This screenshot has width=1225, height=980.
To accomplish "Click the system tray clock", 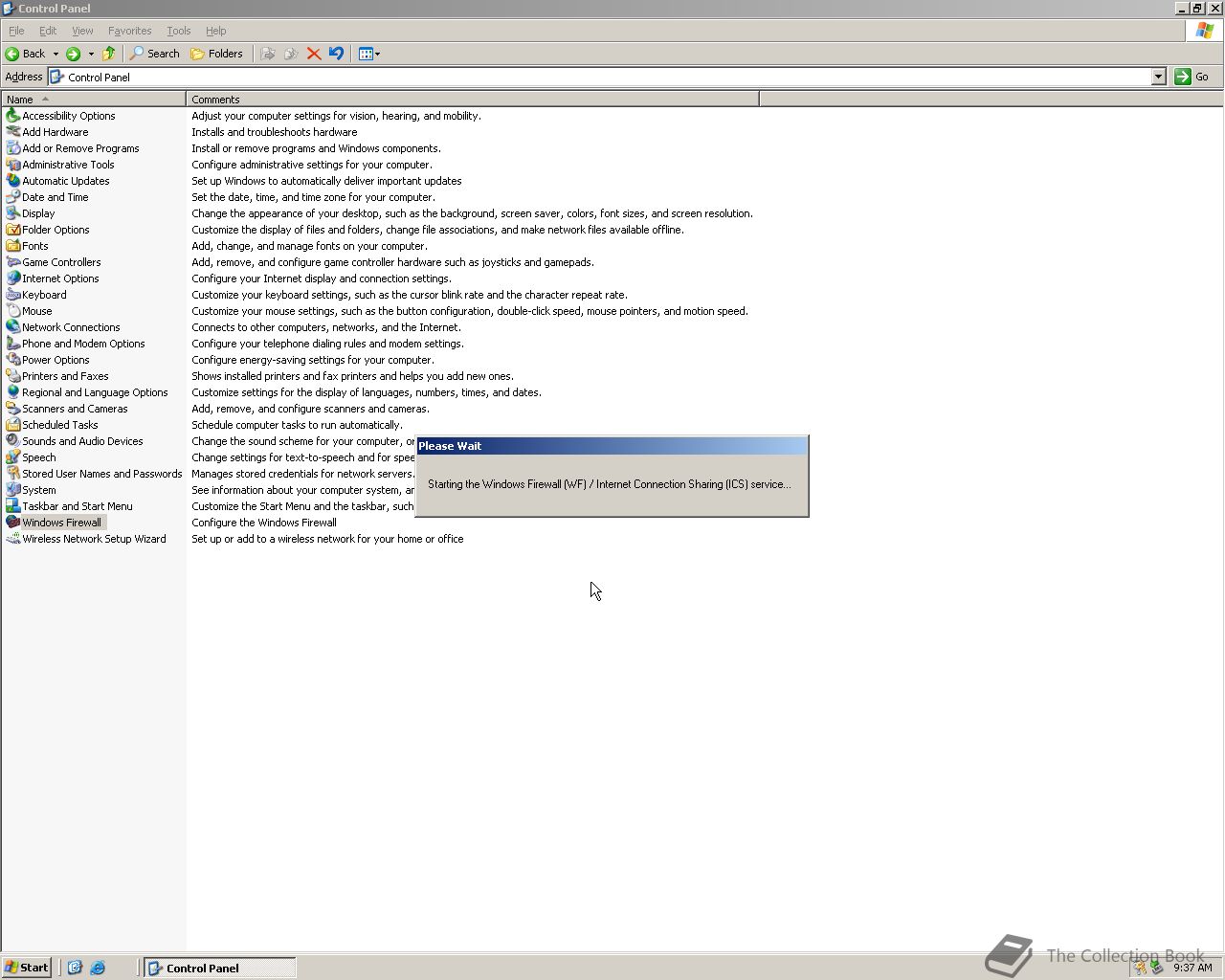I will pyautogui.click(x=1192, y=968).
